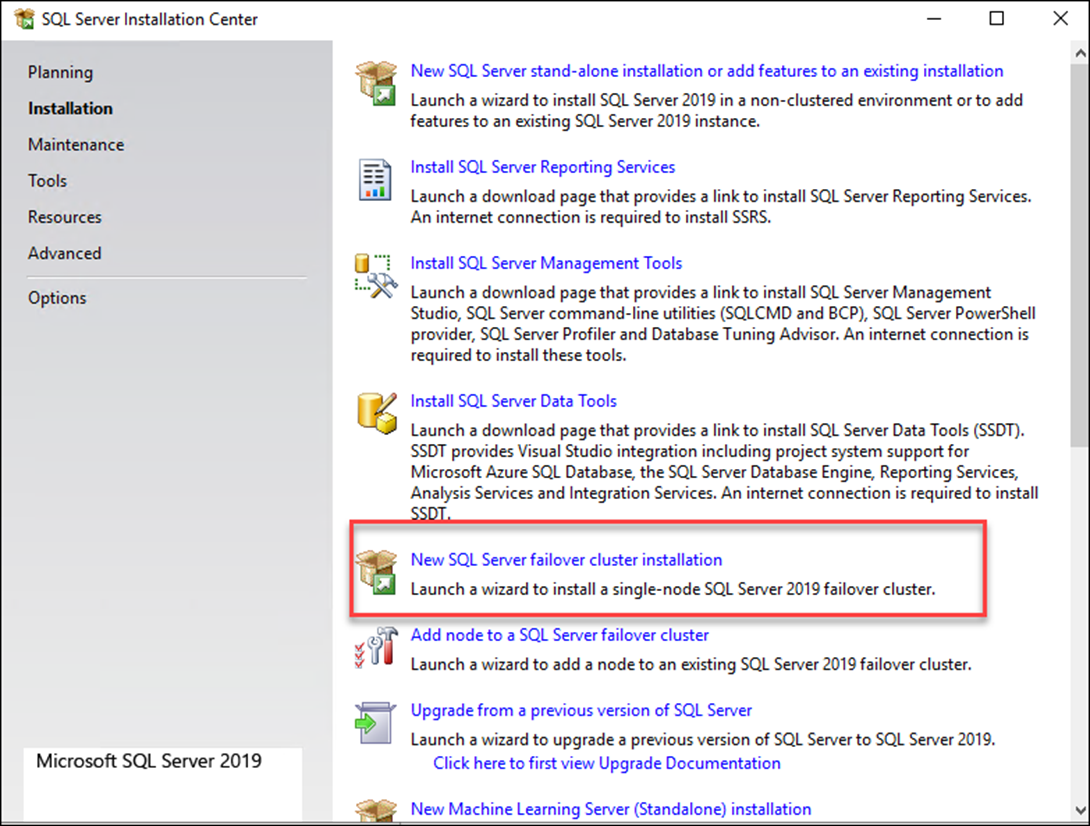Open Install SQL Server Management Tools link
The height and width of the screenshot is (826, 1090).
[x=546, y=263]
